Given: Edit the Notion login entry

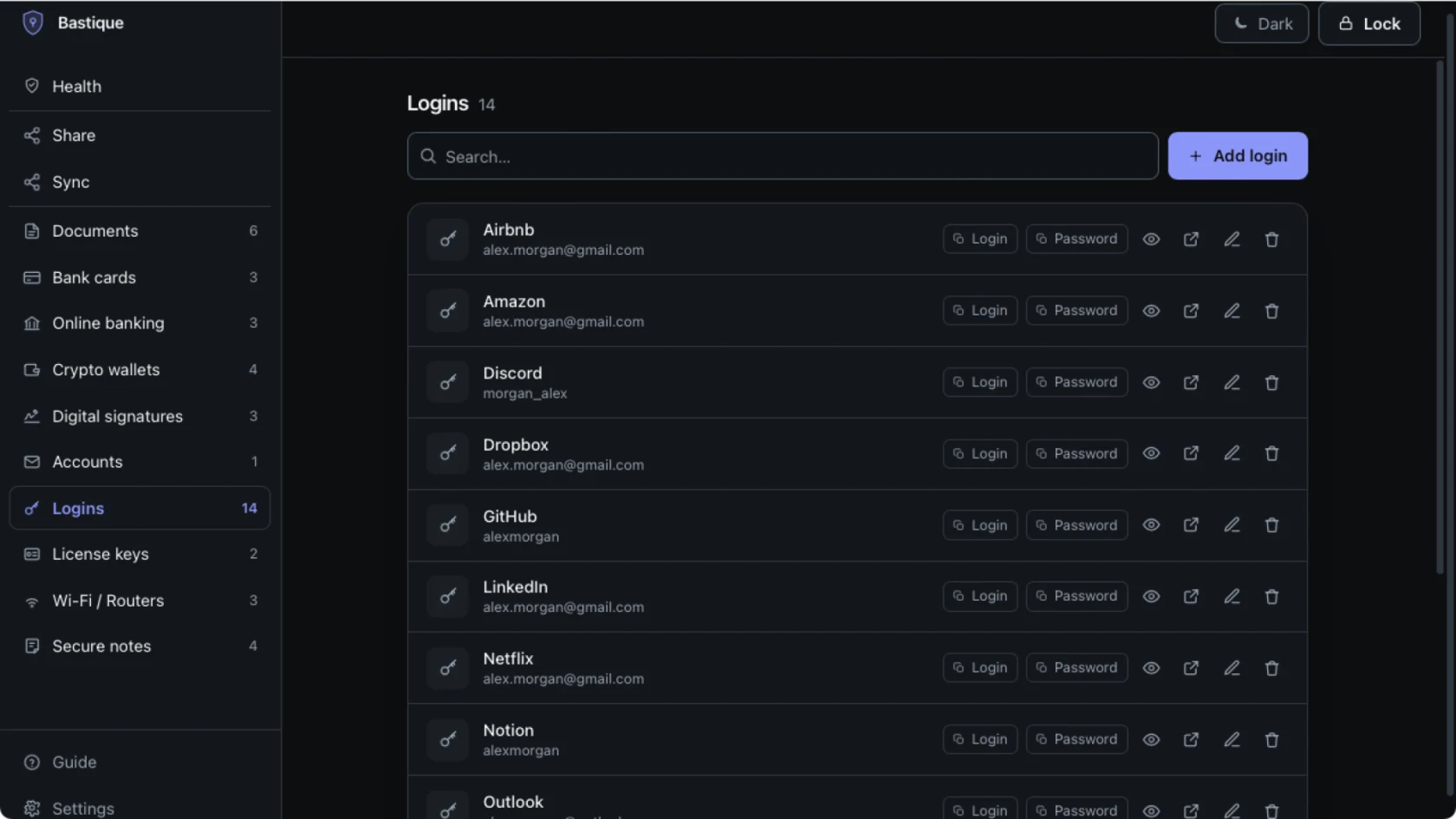Looking at the screenshot, I should [1232, 739].
